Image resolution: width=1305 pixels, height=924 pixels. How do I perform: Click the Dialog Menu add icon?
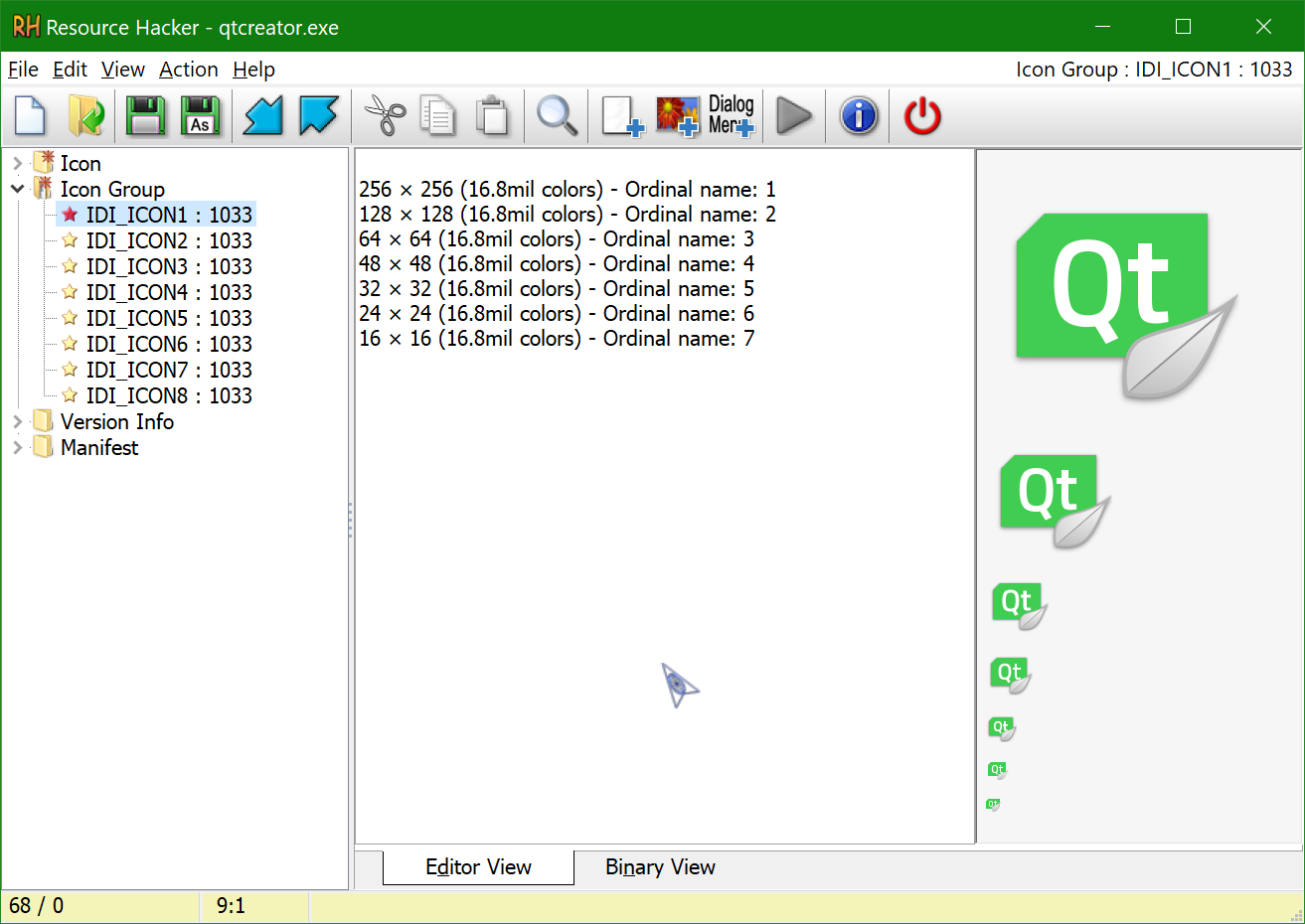(x=732, y=116)
